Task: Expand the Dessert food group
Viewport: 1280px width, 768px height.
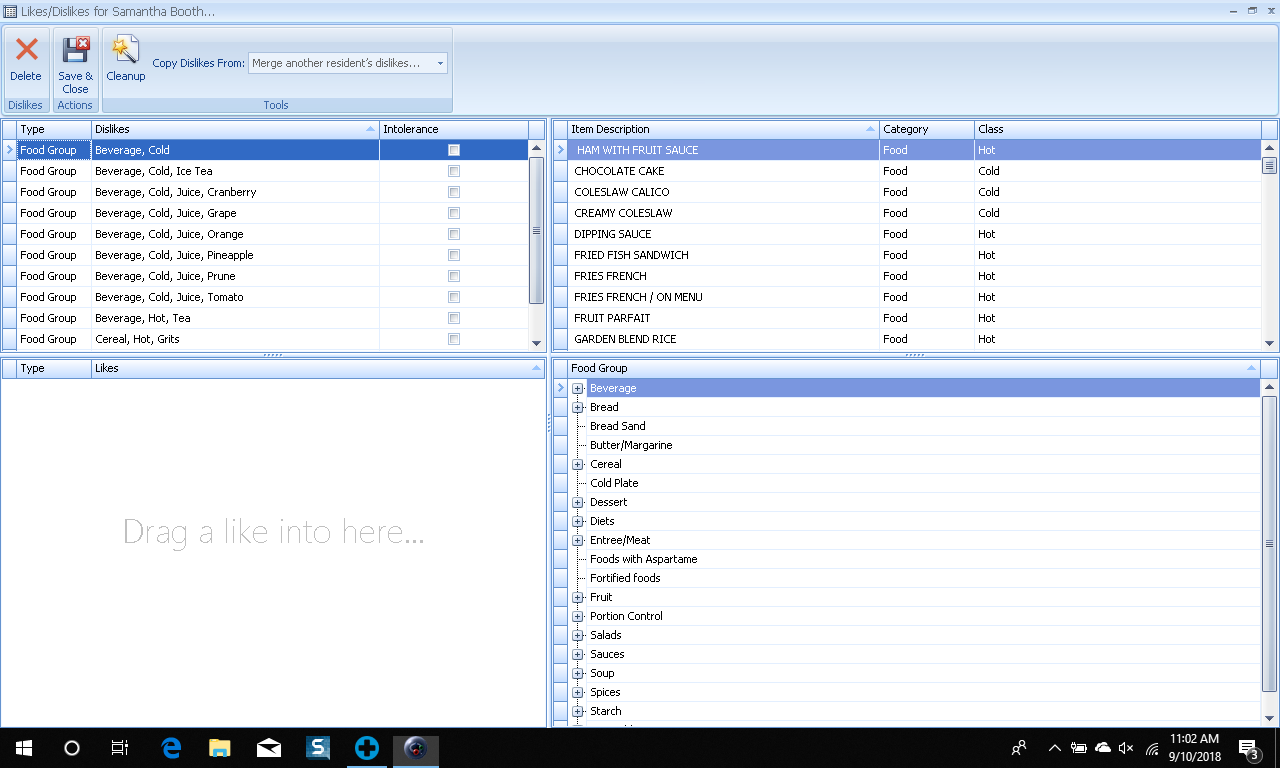Action: (x=578, y=502)
